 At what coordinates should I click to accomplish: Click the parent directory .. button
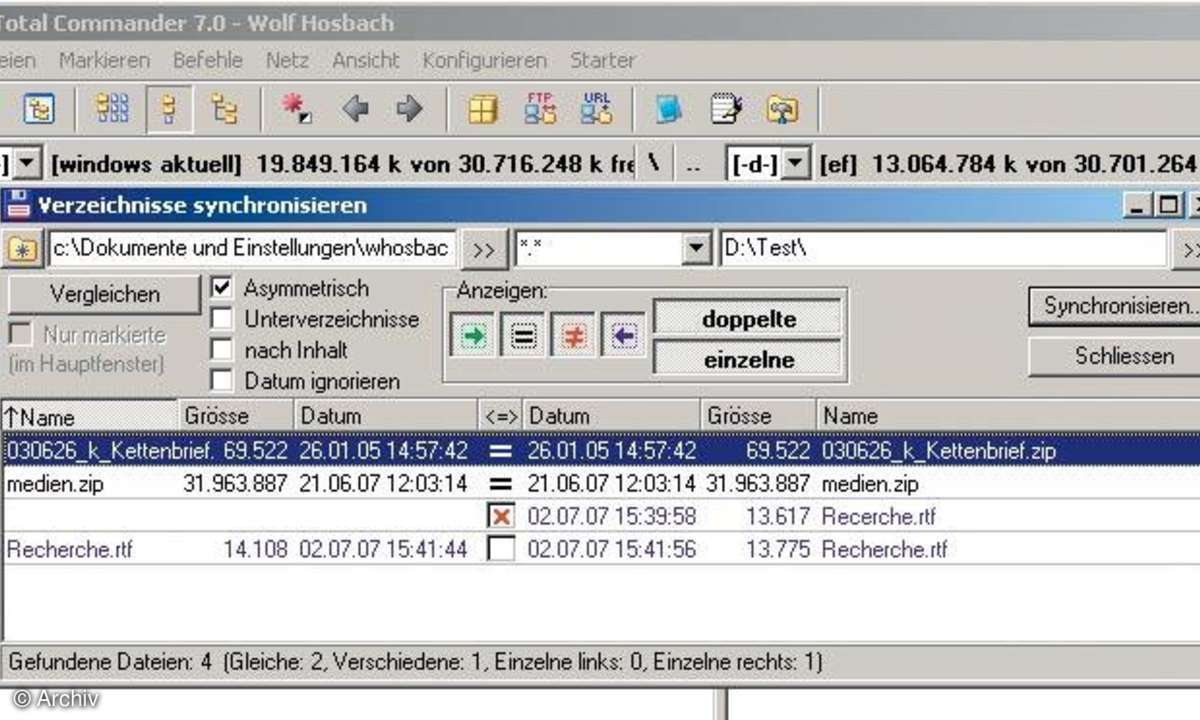pos(693,165)
